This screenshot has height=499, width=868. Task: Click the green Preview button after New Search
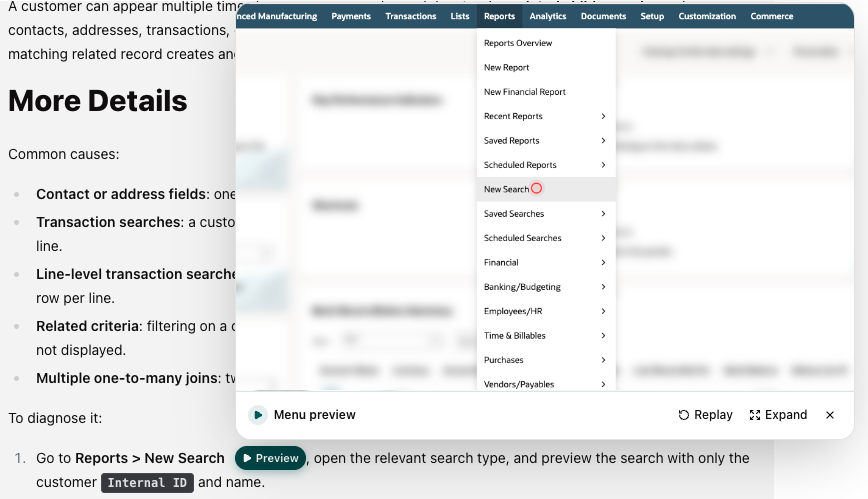coord(270,458)
